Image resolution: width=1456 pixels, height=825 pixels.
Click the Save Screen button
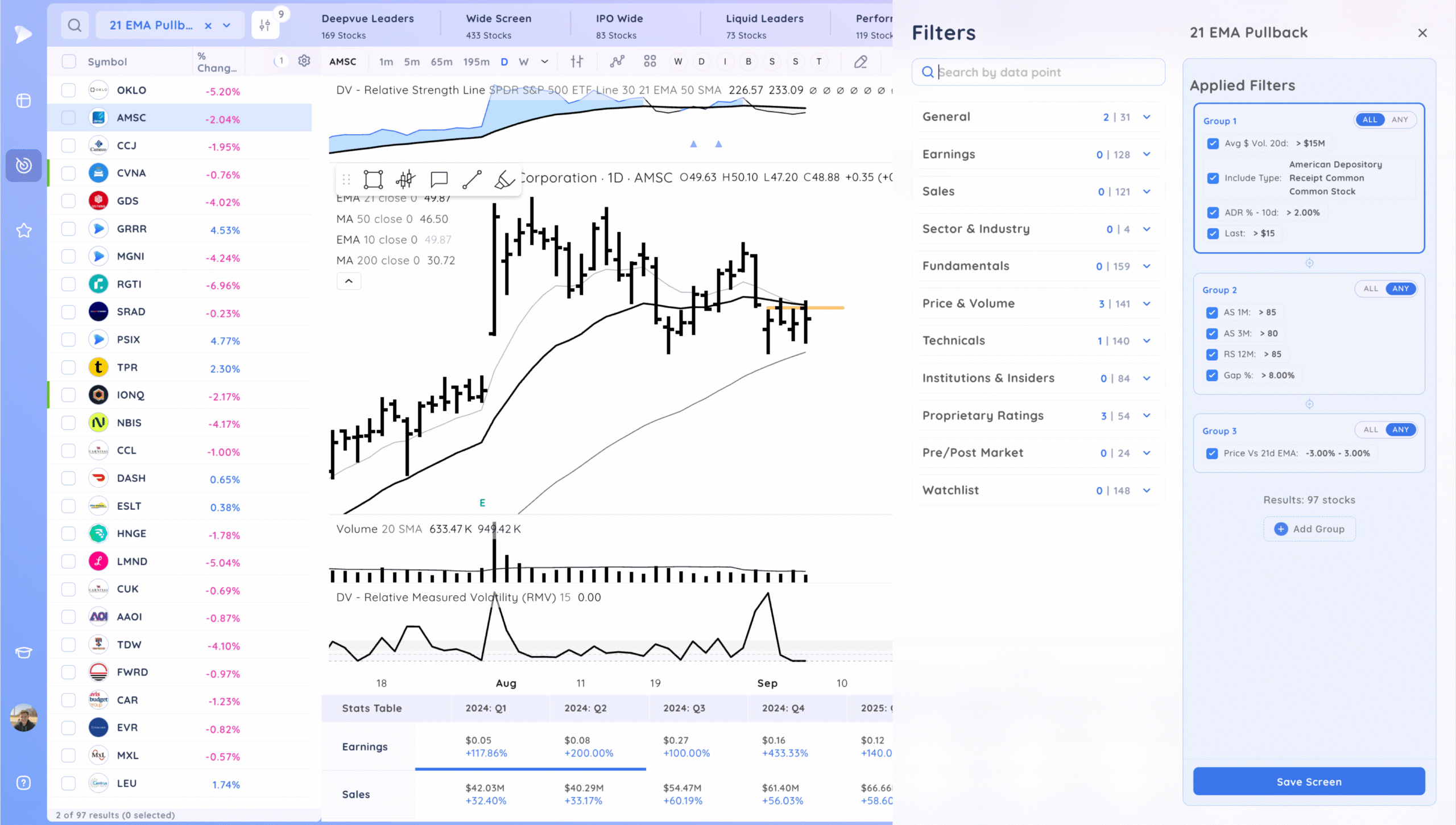point(1309,781)
